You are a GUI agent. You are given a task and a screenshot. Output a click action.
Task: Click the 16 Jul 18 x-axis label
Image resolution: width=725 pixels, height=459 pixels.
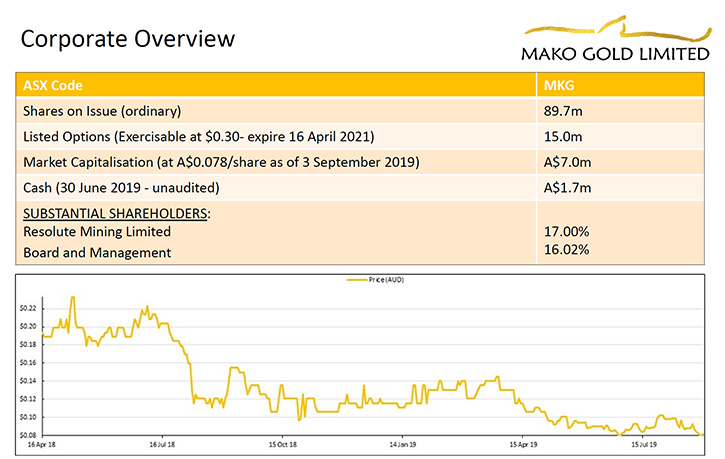[x=162, y=445]
